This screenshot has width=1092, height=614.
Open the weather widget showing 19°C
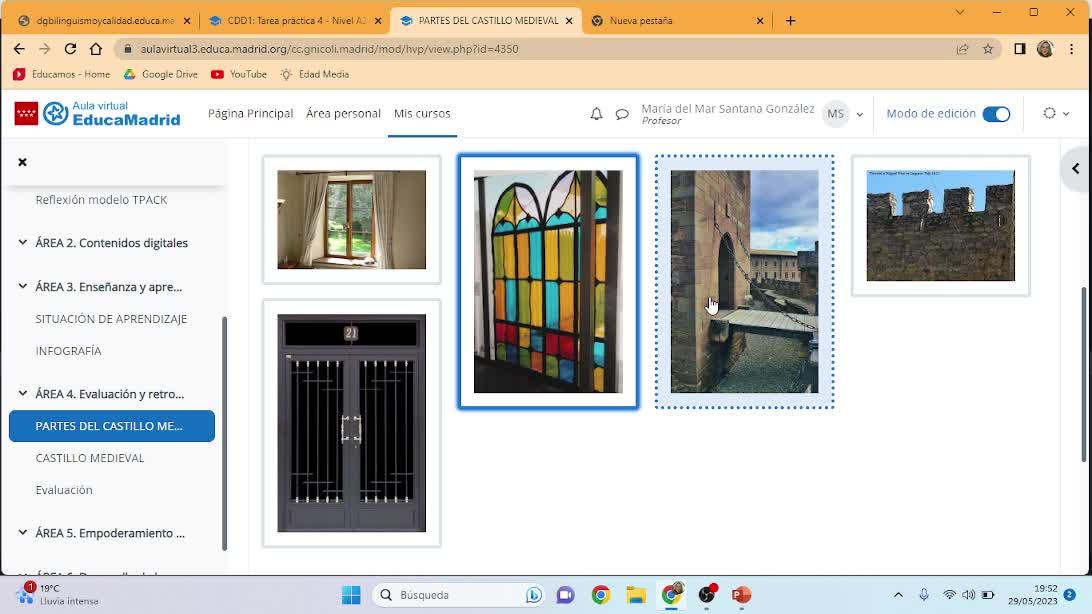tap(59, 595)
